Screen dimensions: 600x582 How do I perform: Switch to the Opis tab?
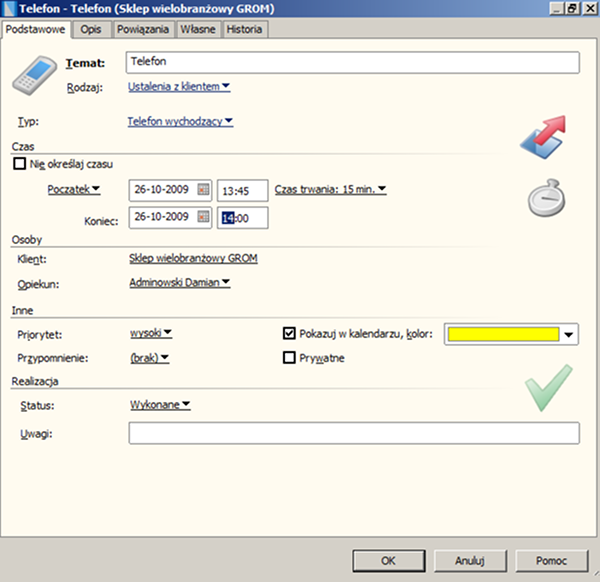click(91, 29)
